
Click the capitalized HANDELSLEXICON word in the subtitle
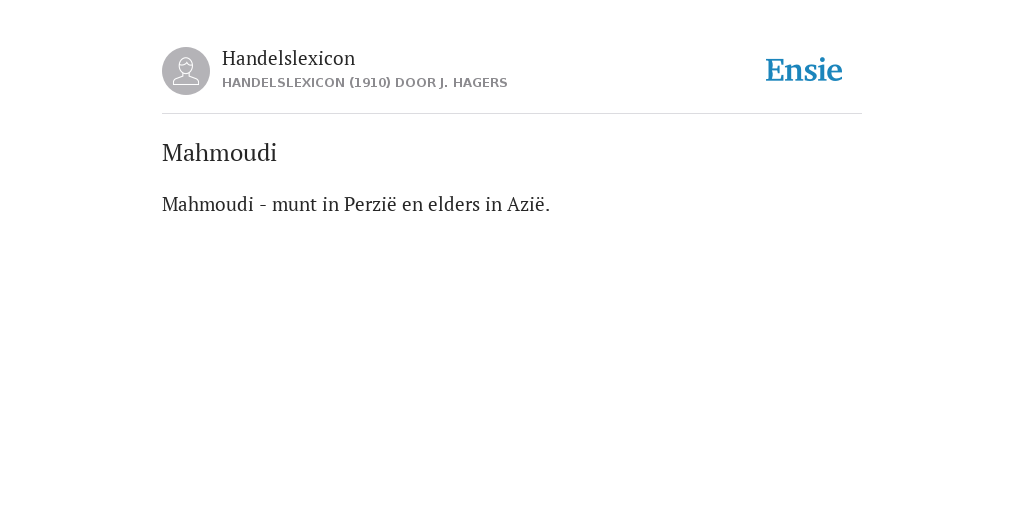pyautogui.click(x=283, y=83)
